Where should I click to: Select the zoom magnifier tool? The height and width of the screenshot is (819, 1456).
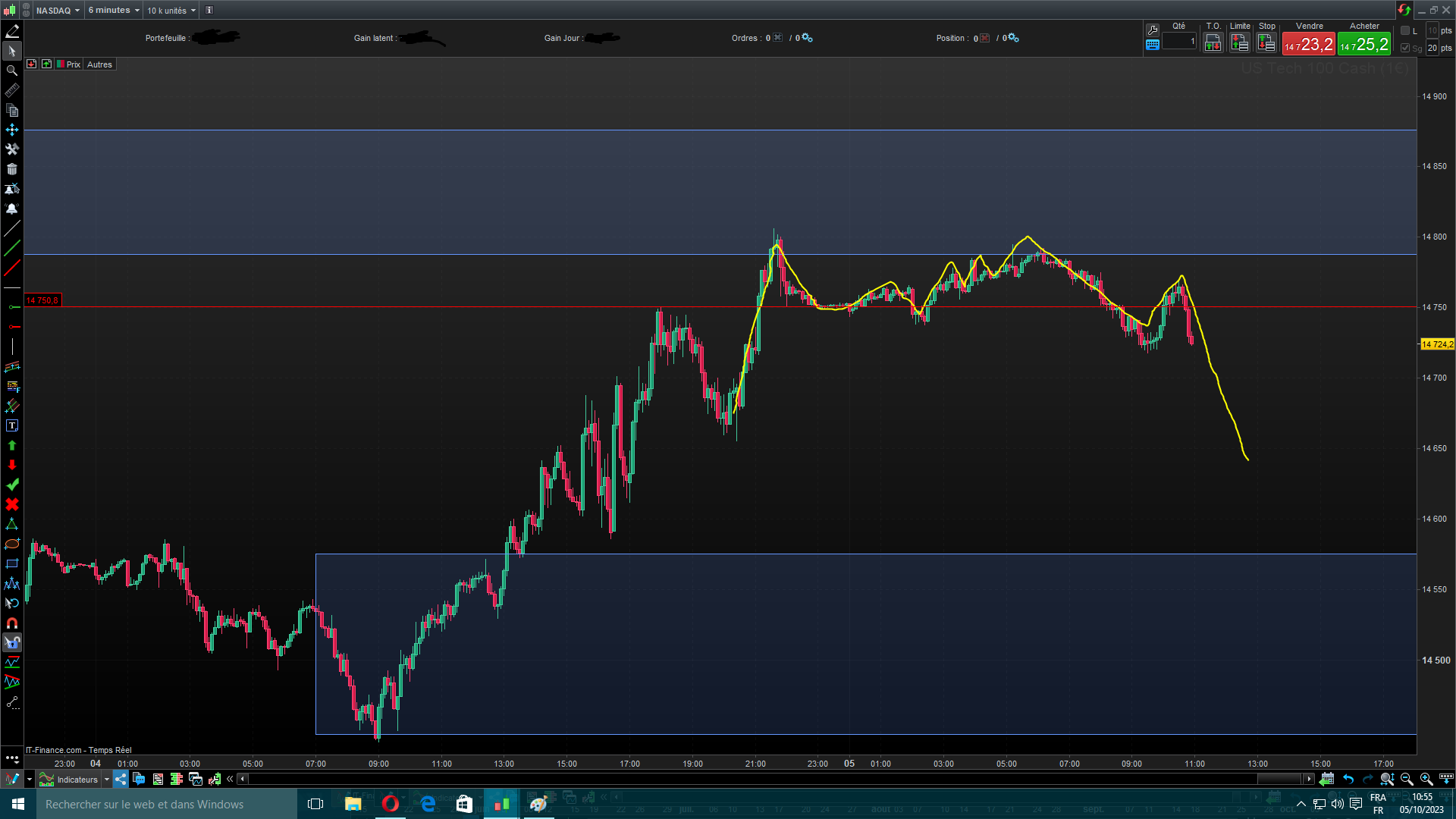(x=12, y=71)
